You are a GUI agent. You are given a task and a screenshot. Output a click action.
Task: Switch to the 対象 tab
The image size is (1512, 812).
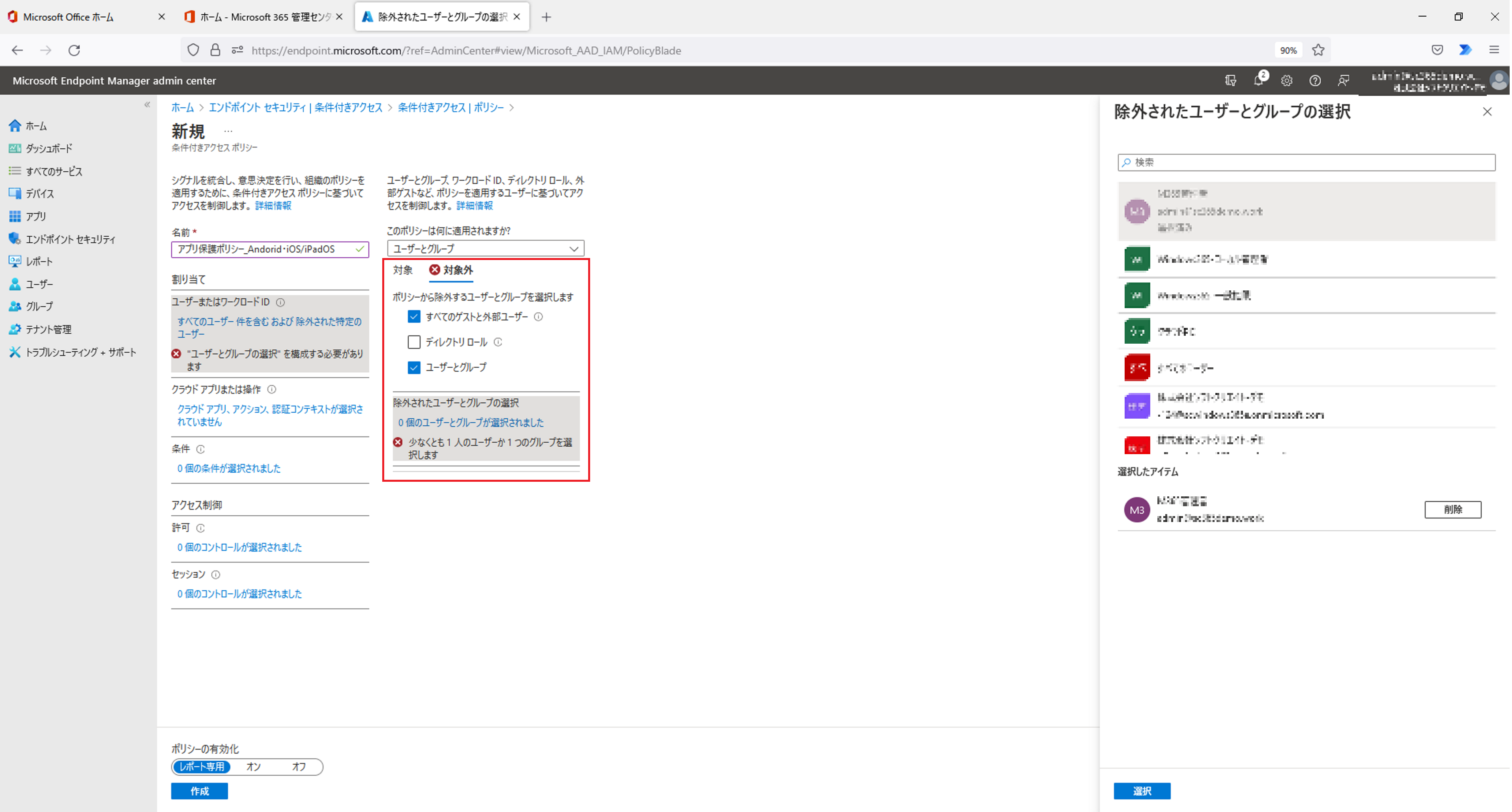[403, 269]
